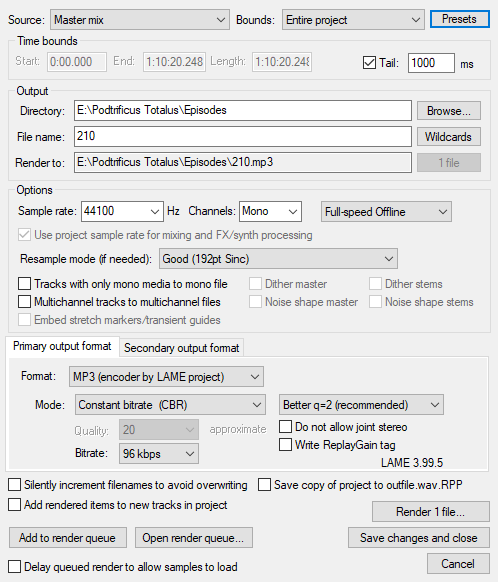Click the Render 1 file... button
498x582 pixels.
(430, 512)
